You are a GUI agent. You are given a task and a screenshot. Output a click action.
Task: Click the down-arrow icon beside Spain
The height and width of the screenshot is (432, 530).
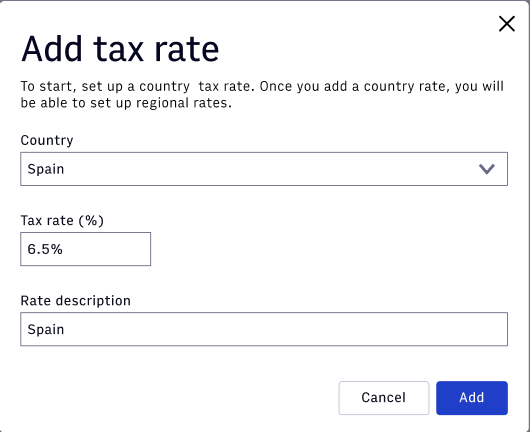[487, 169]
